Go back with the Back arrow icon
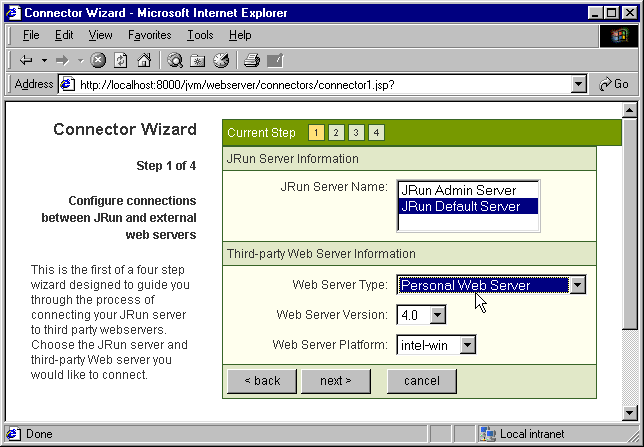The width and height of the screenshot is (644, 447). point(26,61)
